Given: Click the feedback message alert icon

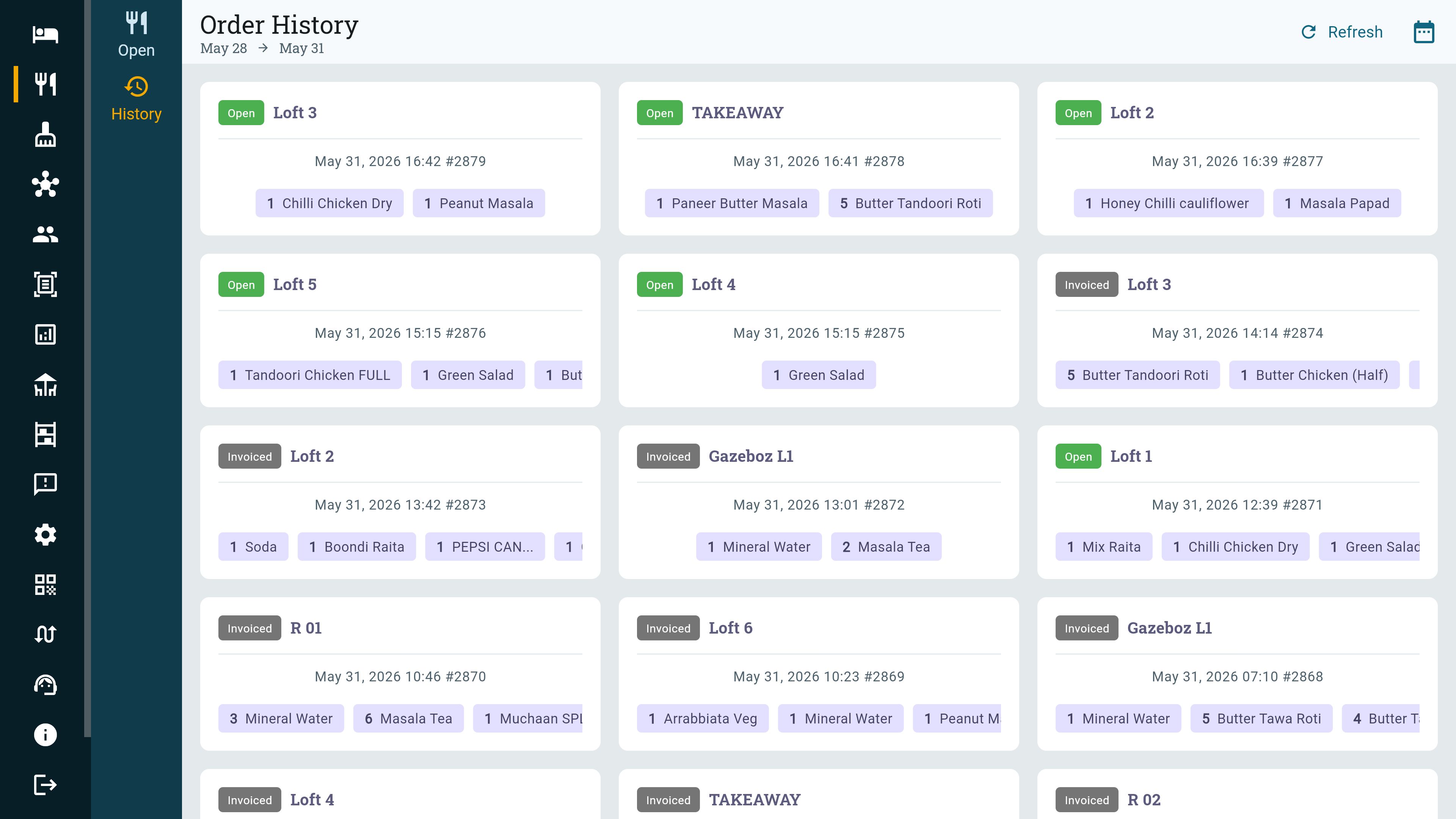Looking at the screenshot, I should coord(45,485).
